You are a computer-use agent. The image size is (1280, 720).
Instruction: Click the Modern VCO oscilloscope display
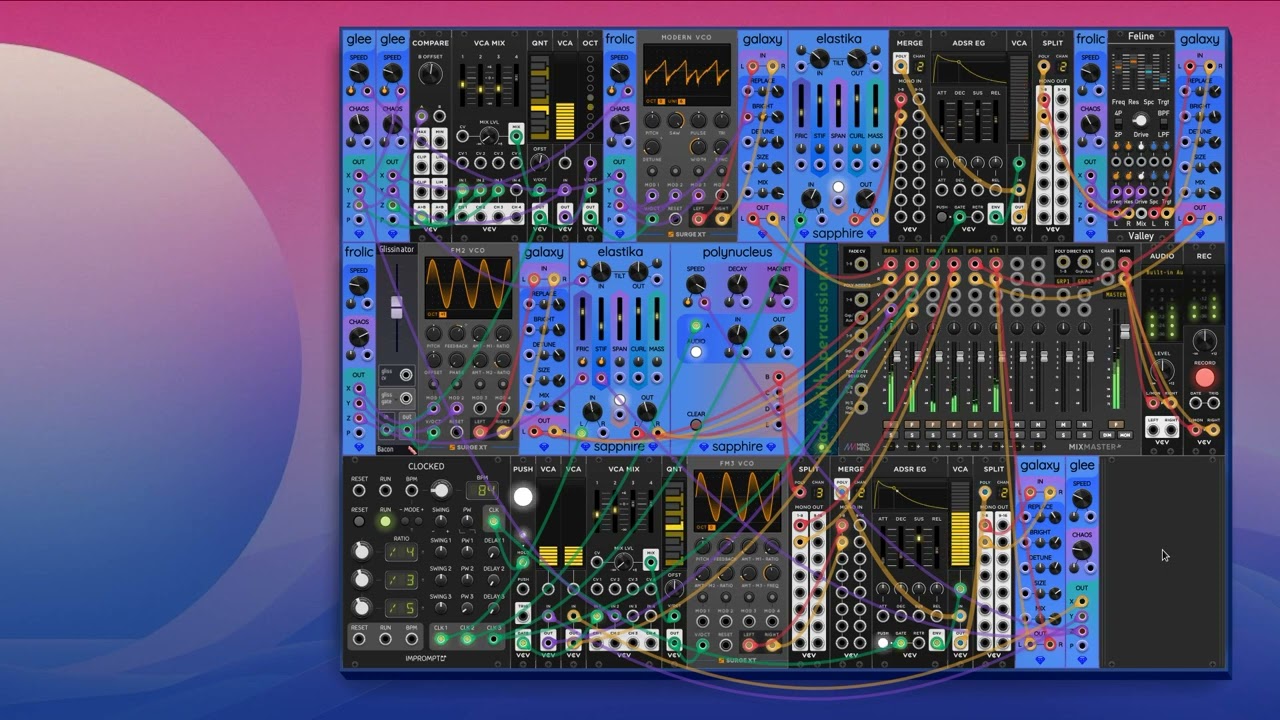coord(687,75)
